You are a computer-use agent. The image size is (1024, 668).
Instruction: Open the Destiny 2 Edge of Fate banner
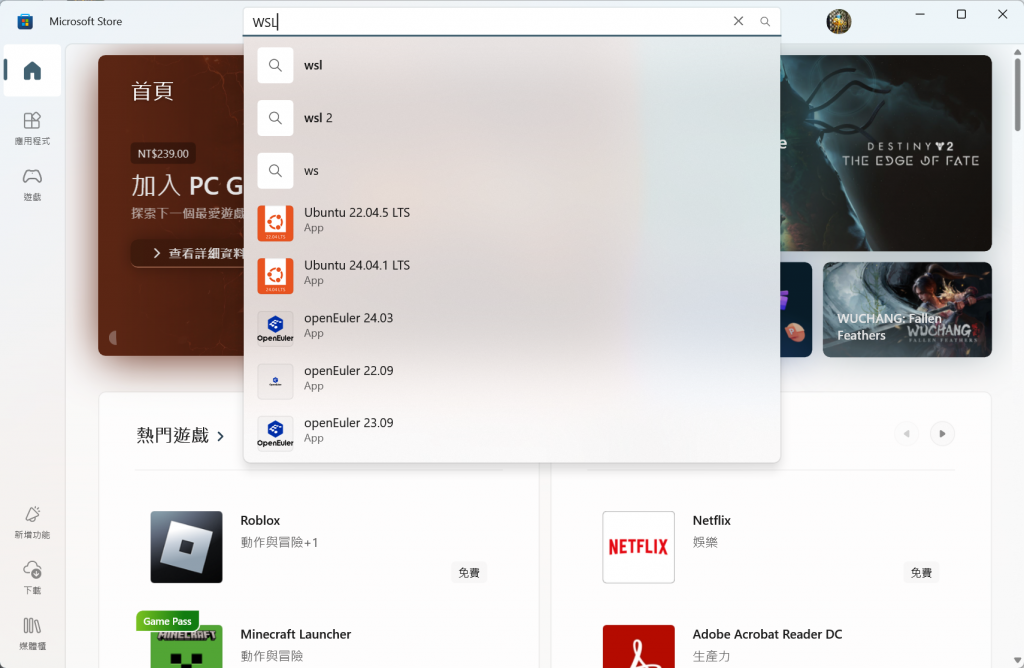(x=886, y=153)
